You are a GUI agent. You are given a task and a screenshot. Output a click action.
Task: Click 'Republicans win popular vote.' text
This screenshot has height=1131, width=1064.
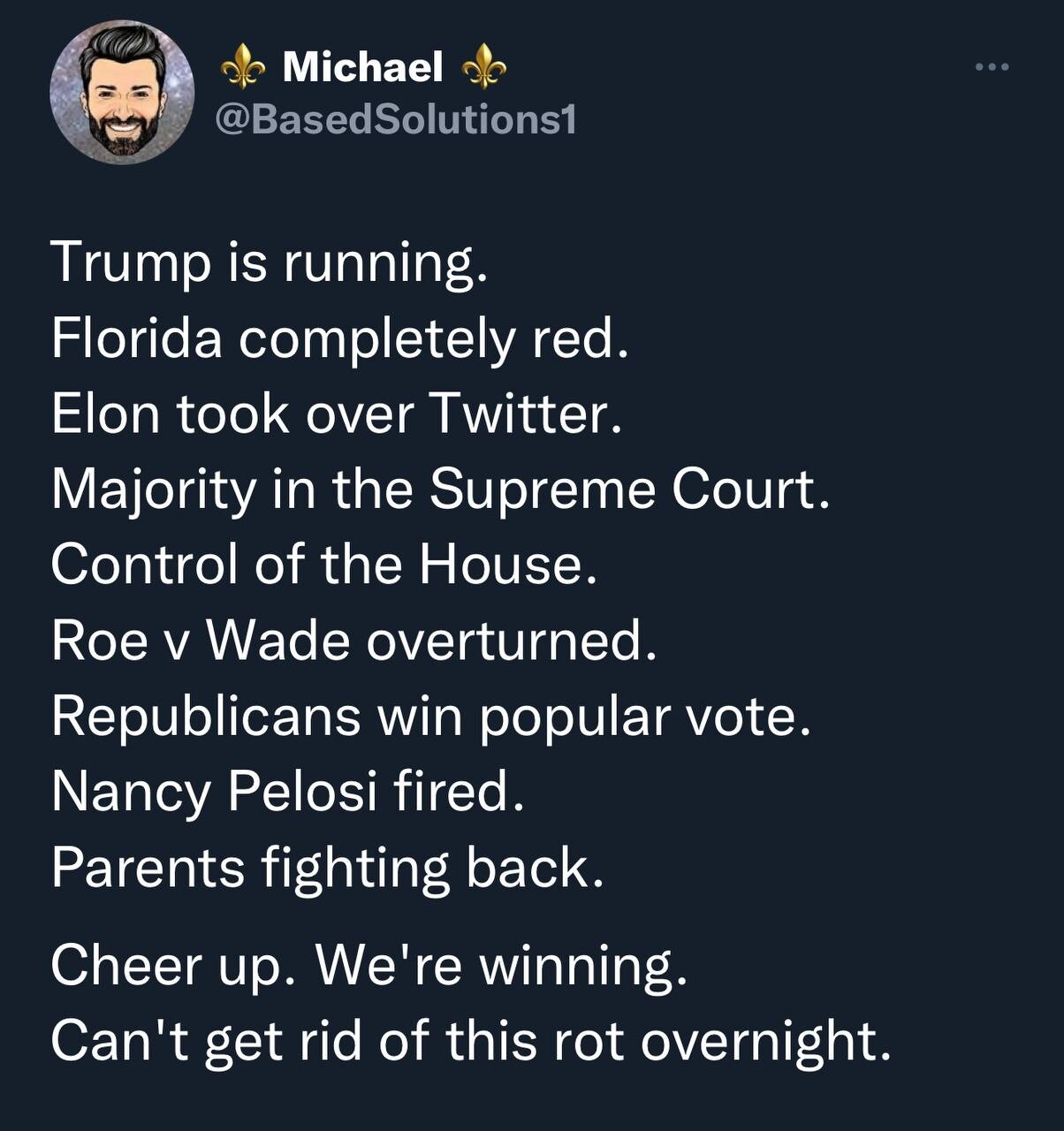pyautogui.click(x=431, y=717)
